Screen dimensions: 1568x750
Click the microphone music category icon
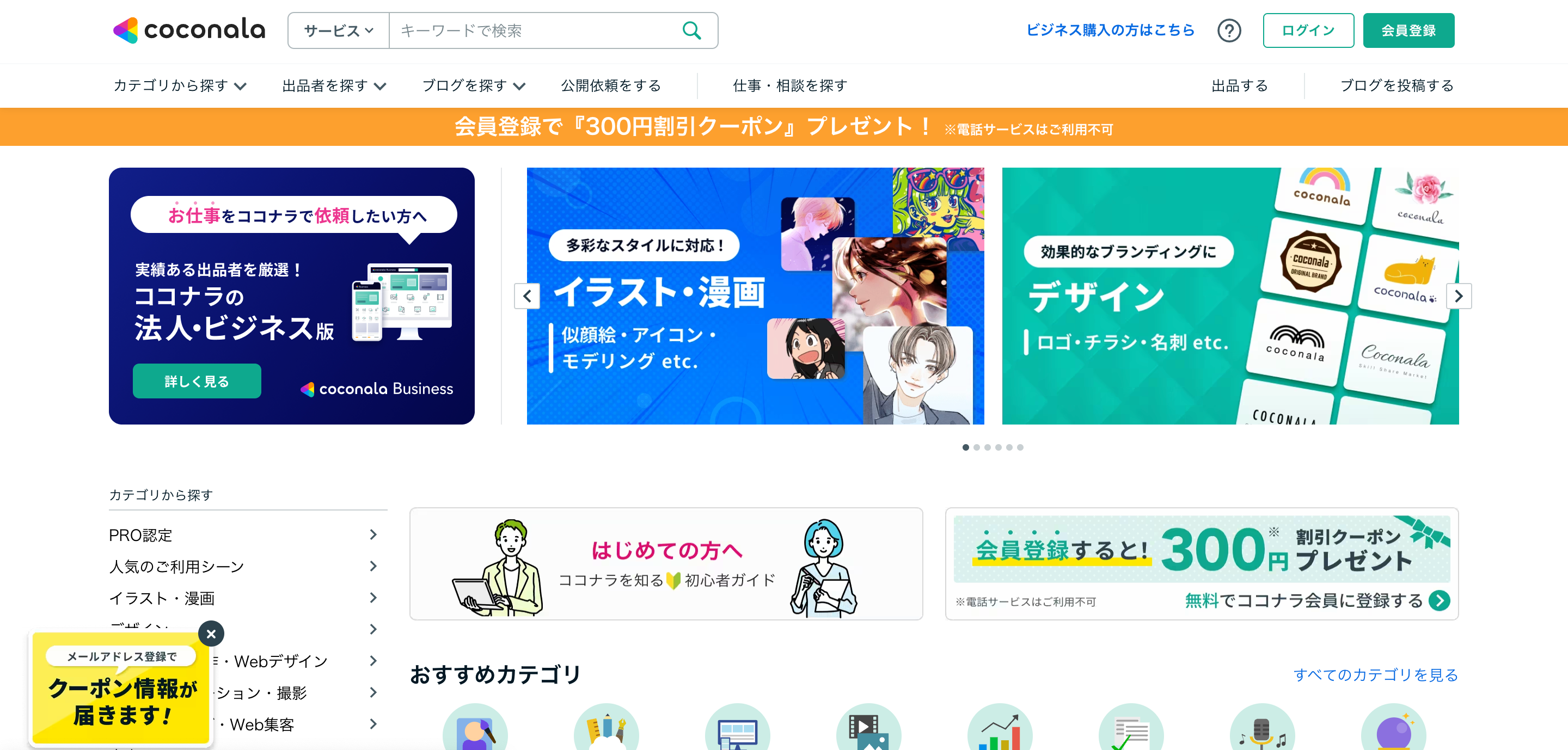coord(1262,727)
